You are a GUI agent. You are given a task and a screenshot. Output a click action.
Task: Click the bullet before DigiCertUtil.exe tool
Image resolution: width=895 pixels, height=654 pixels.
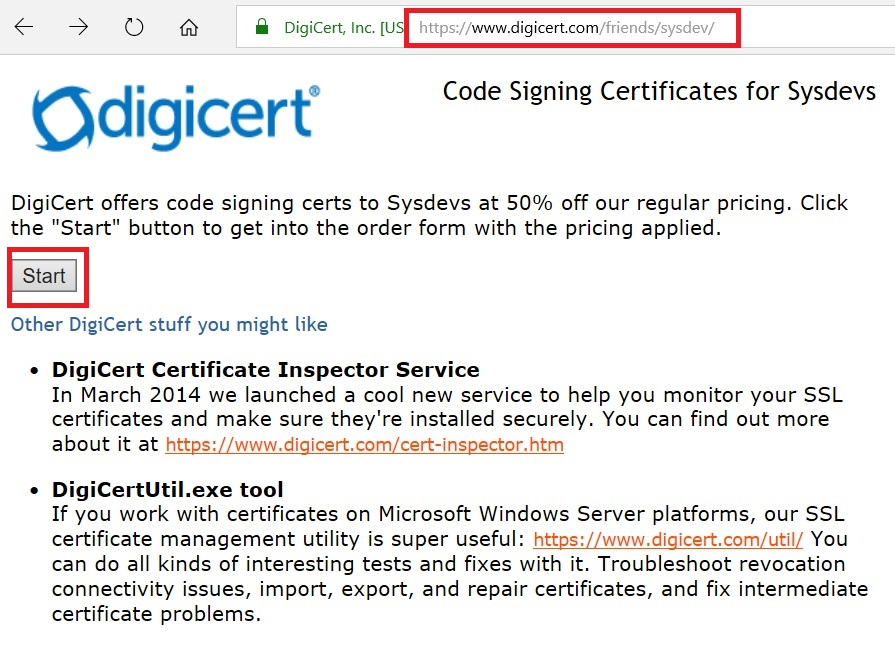35,491
